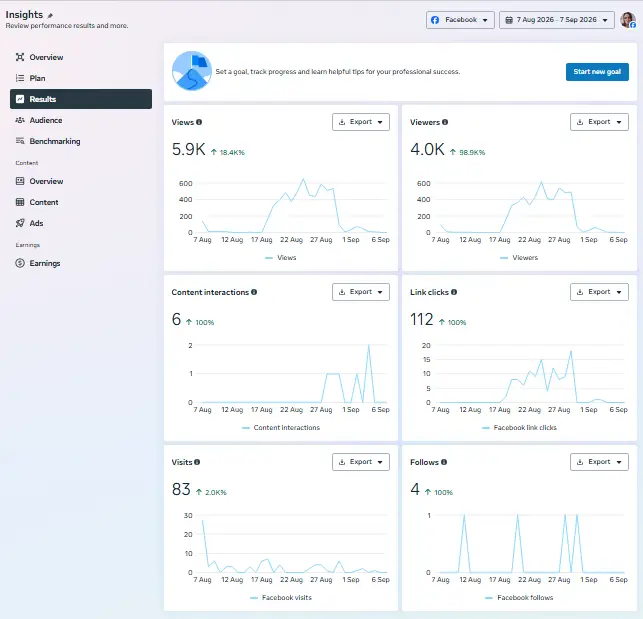Click the 18.4K% views change indicator
This screenshot has height=619, width=643.
tap(228, 152)
